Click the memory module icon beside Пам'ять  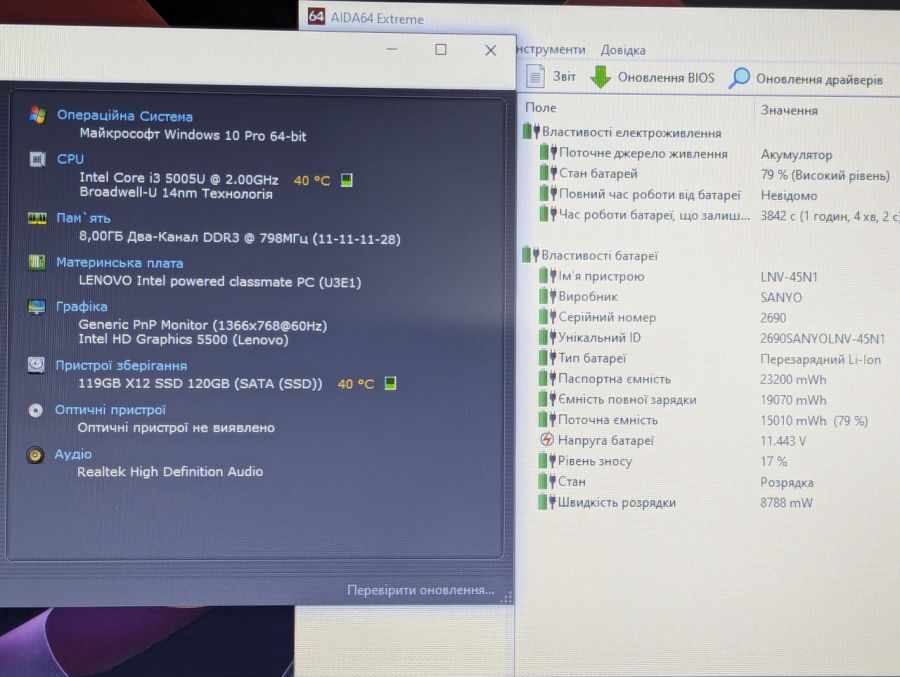click(37, 218)
